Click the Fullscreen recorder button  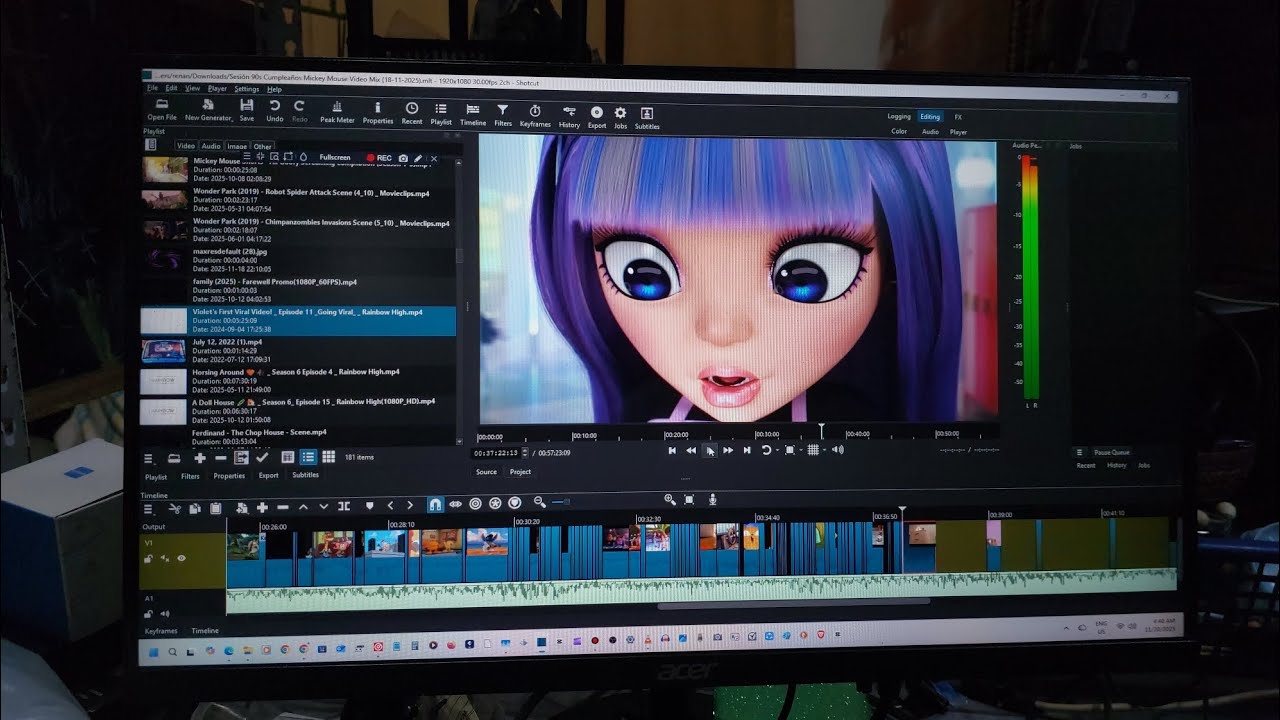(335, 157)
